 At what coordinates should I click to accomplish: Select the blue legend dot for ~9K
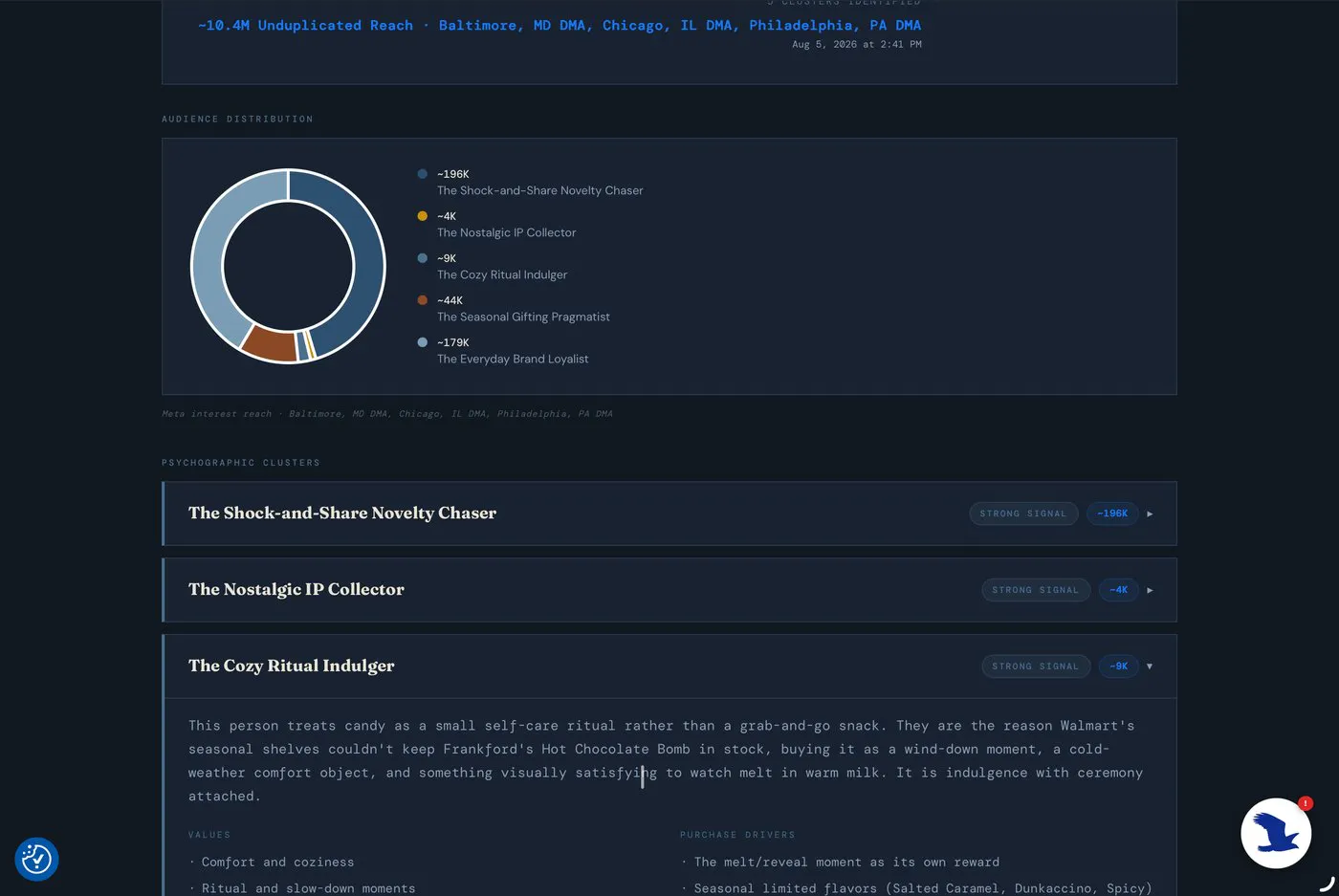423,258
